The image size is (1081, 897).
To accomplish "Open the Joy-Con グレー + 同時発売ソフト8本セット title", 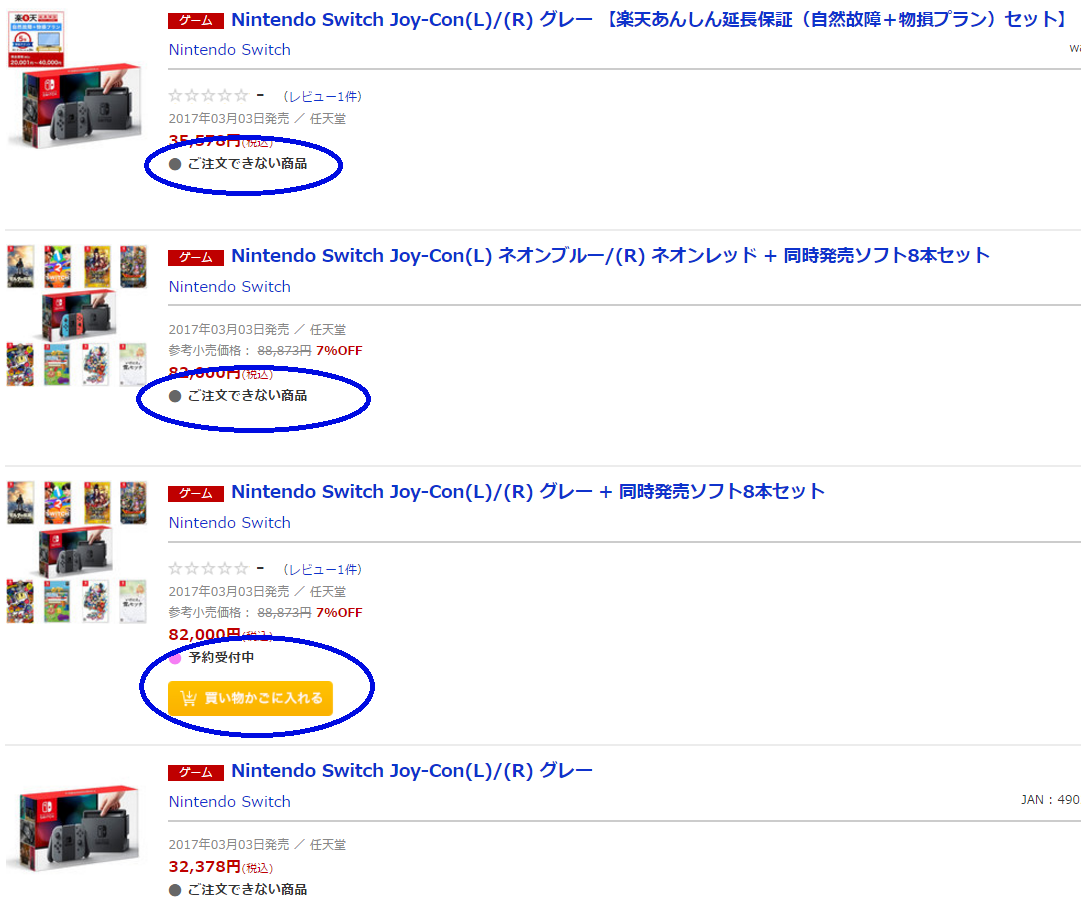I will (527, 492).
